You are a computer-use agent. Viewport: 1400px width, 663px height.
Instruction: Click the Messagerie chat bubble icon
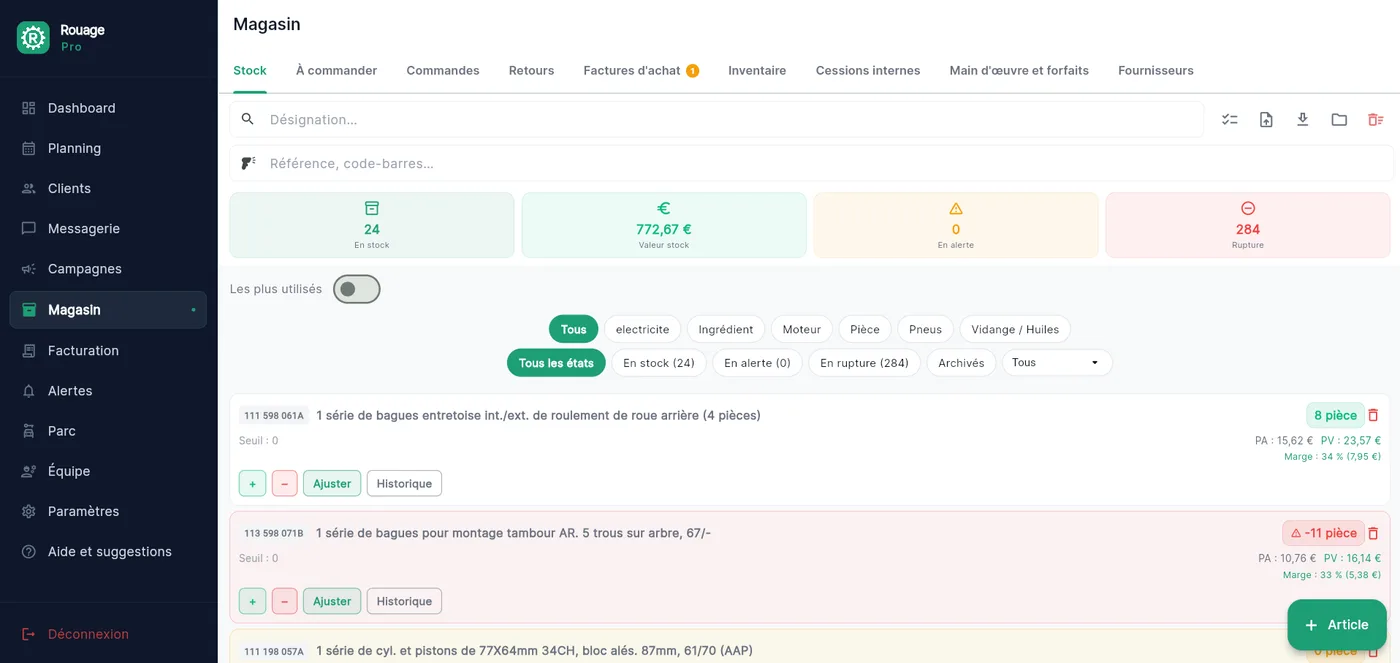(x=29, y=228)
